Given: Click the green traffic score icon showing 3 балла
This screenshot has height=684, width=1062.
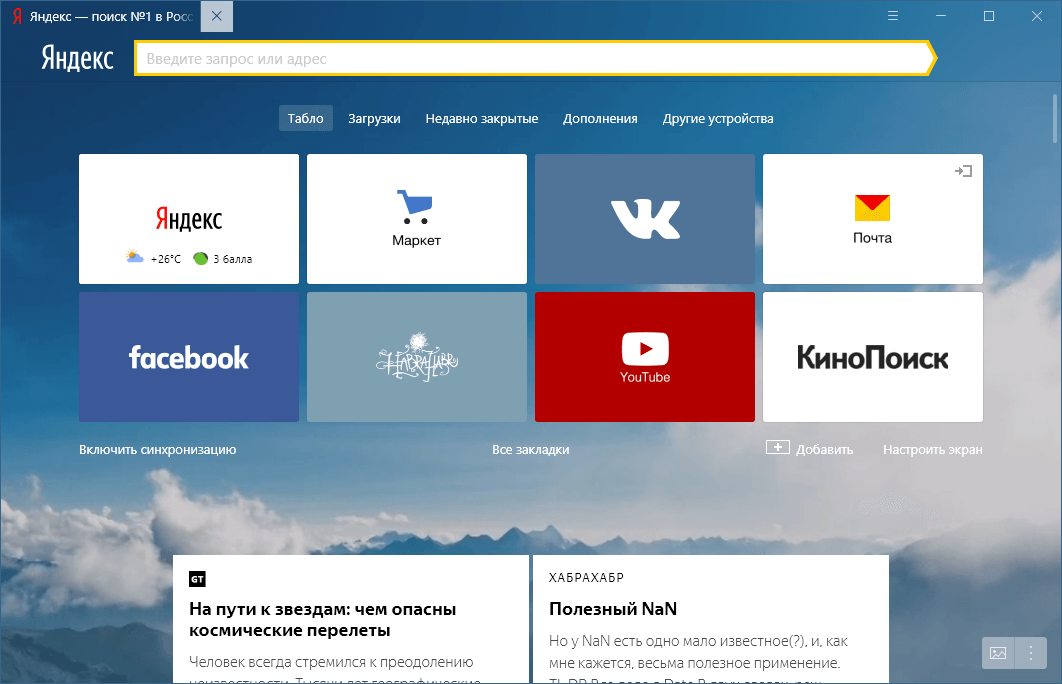Looking at the screenshot, I should (201, 257).
